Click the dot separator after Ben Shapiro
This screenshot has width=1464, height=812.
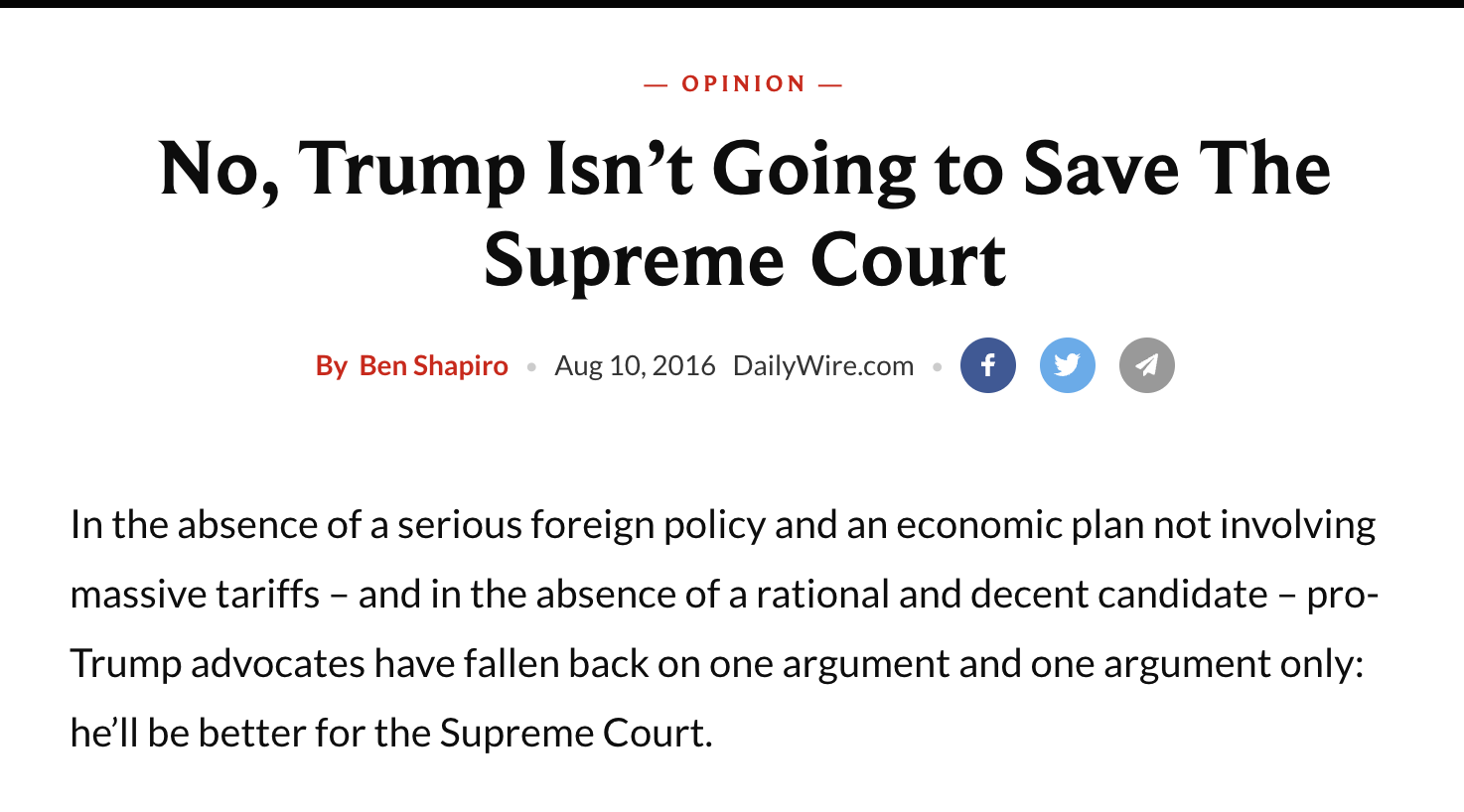tap(531, 367)
